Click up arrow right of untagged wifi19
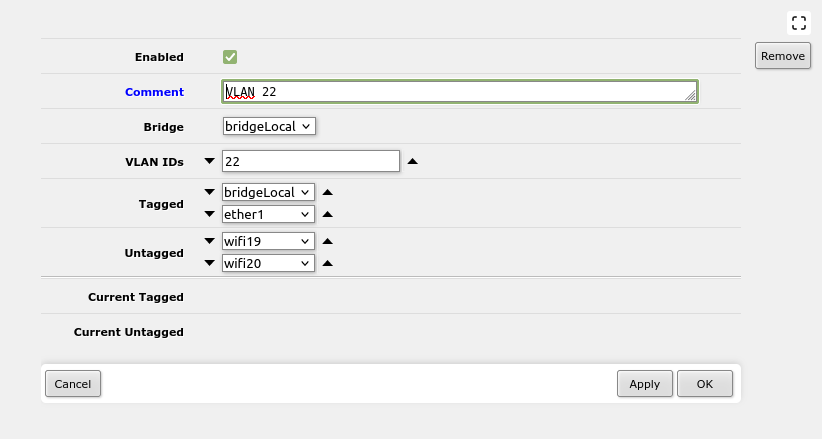 point(328,241)
